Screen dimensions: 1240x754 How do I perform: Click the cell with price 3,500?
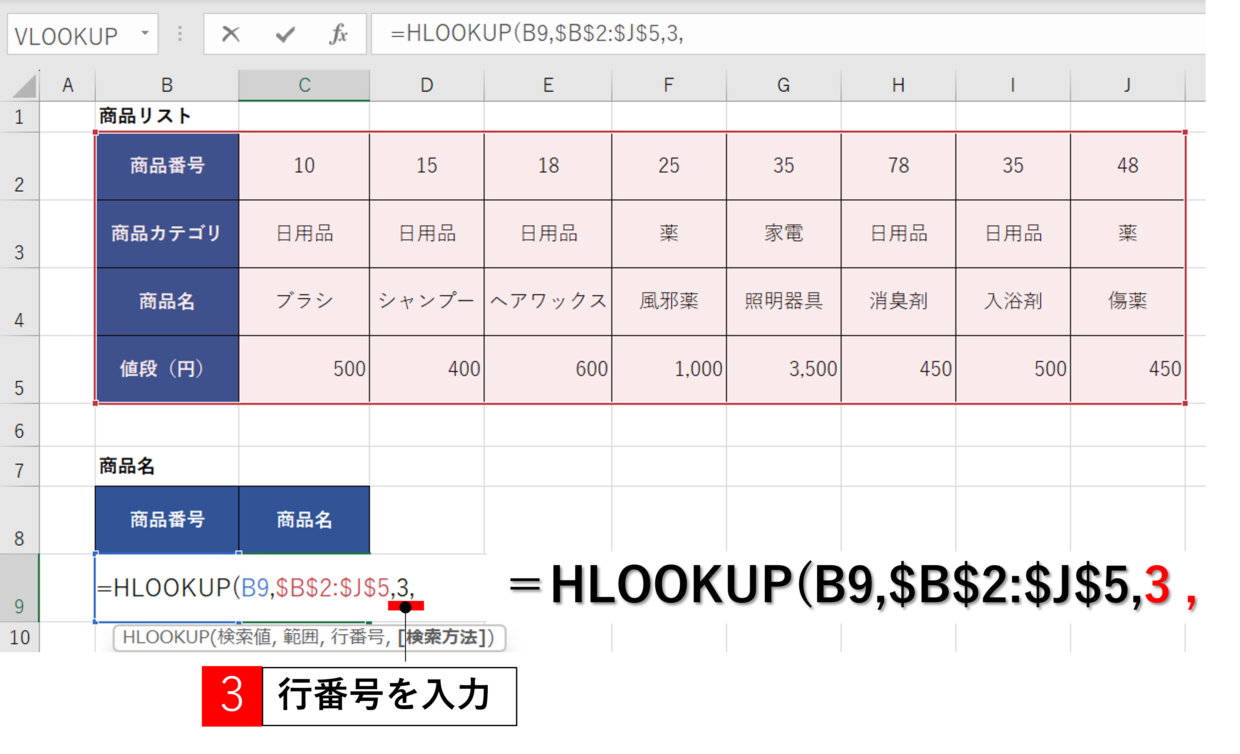tap(783, 369)
